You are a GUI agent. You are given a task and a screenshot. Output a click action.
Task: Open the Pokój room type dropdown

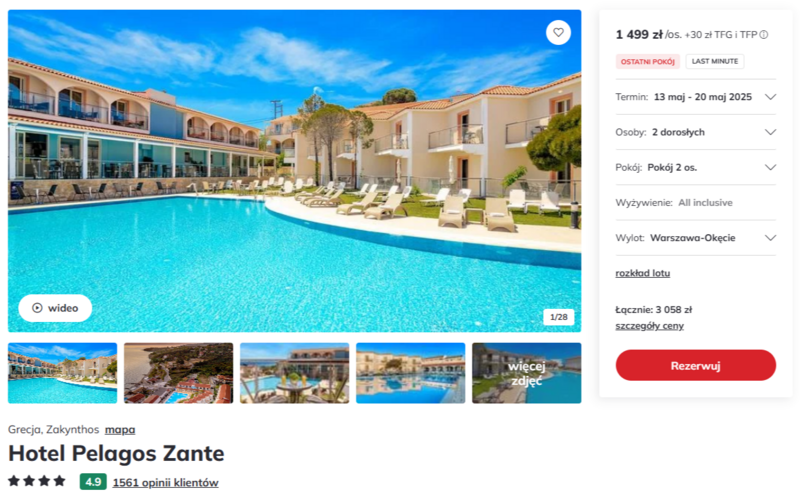tap(695, 167)
